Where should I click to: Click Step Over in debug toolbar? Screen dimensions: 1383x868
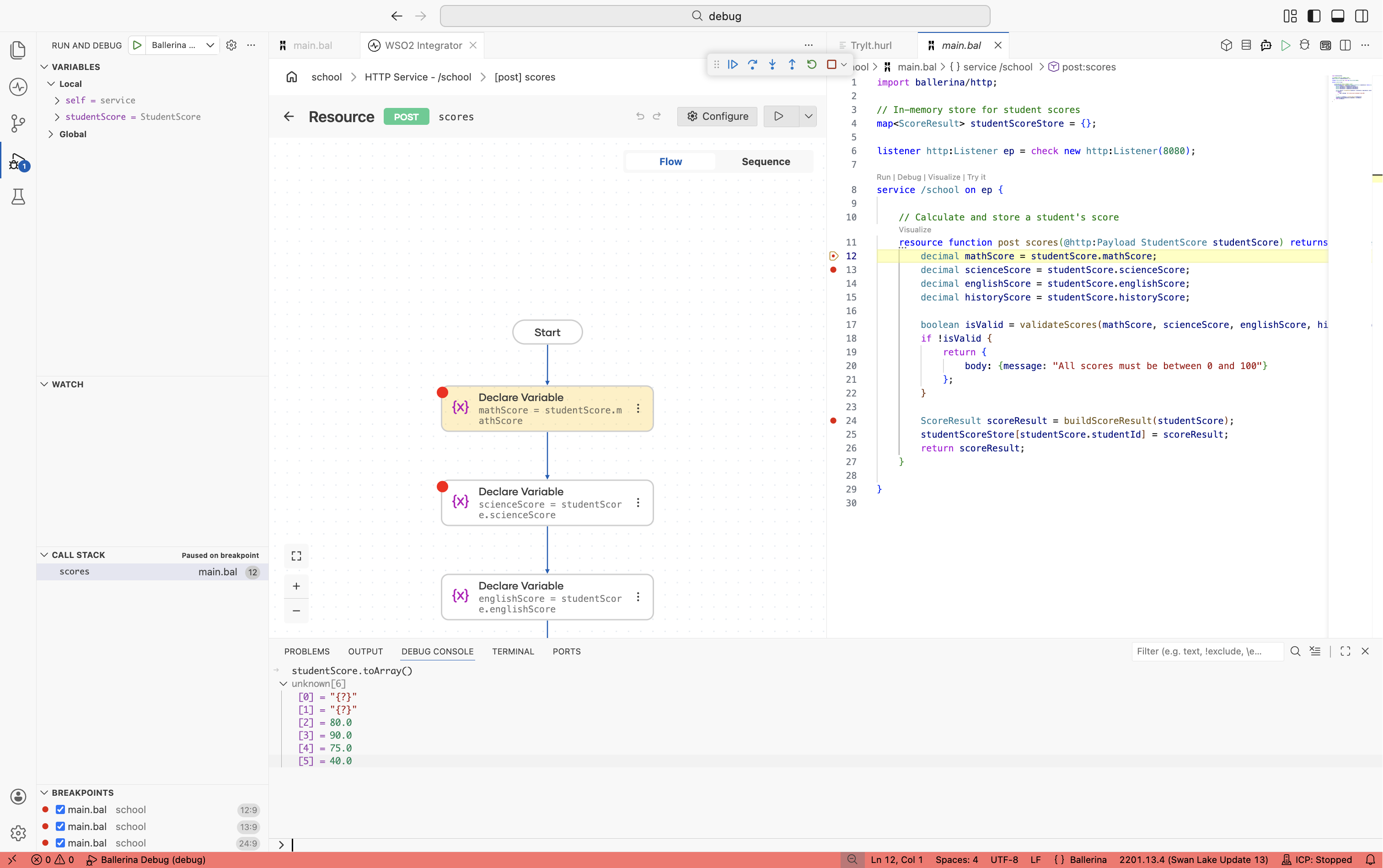pyautogui.click(x=752, y=64)
